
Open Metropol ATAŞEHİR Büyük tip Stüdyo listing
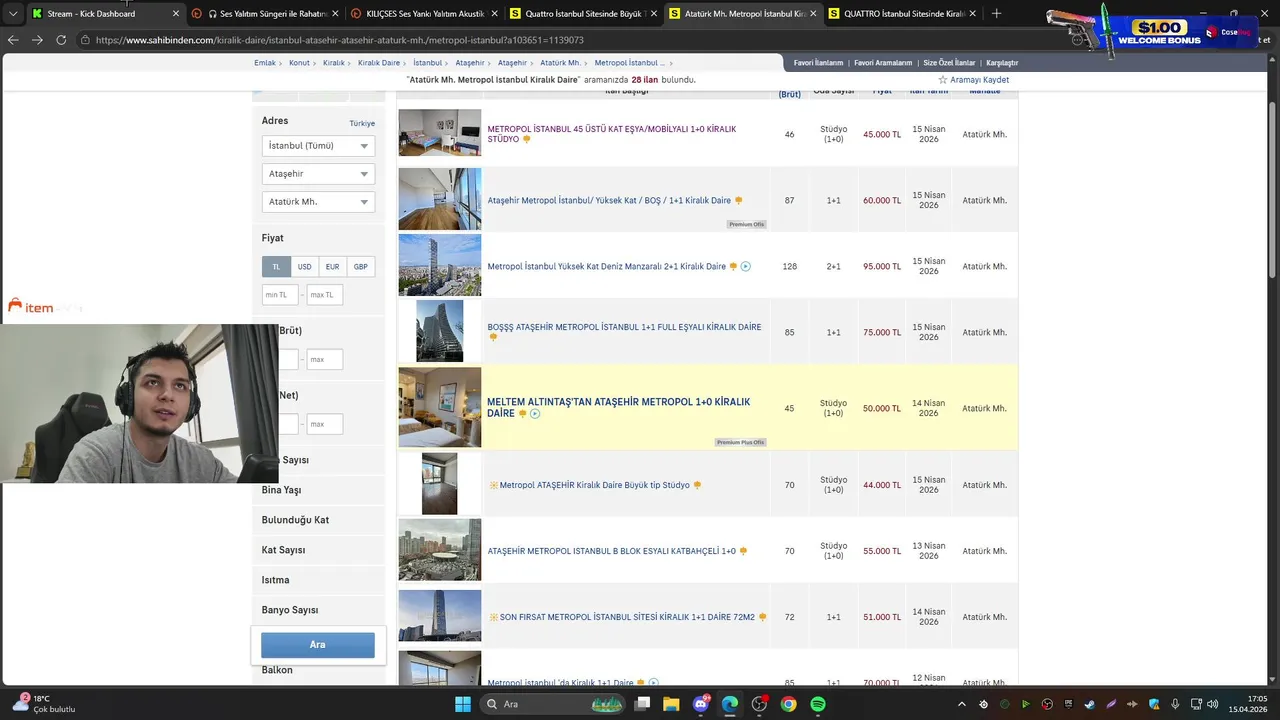tap(594, 485)
